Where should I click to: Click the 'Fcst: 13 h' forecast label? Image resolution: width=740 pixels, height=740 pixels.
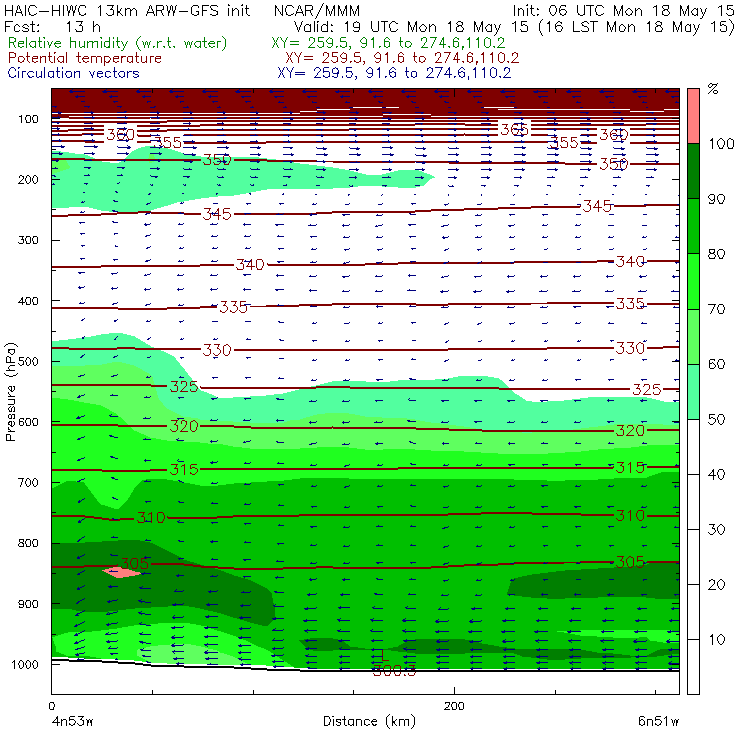pyautogui.click(x=52, y=26)
